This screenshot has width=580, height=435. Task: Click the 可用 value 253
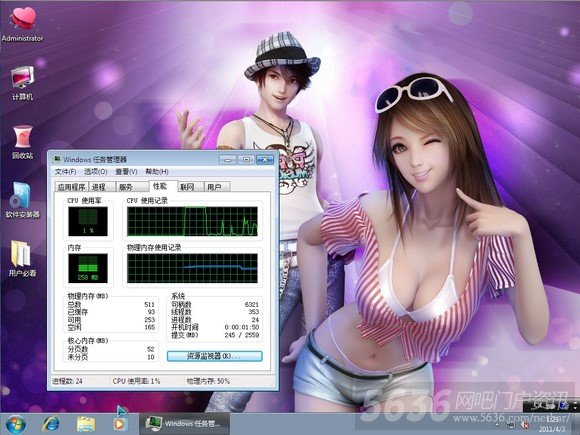pos(149,320)
